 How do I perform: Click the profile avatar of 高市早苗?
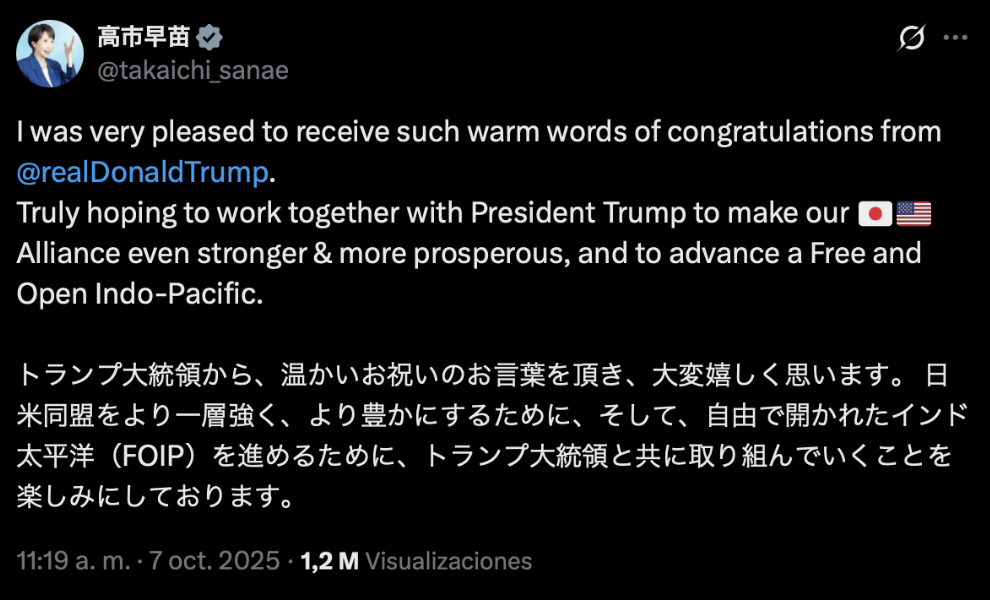click(x=50, y=54)
